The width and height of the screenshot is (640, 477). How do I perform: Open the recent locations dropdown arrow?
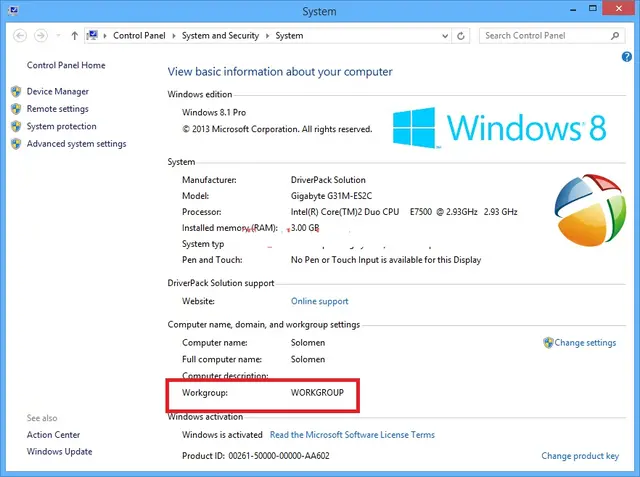coord(58,35)
